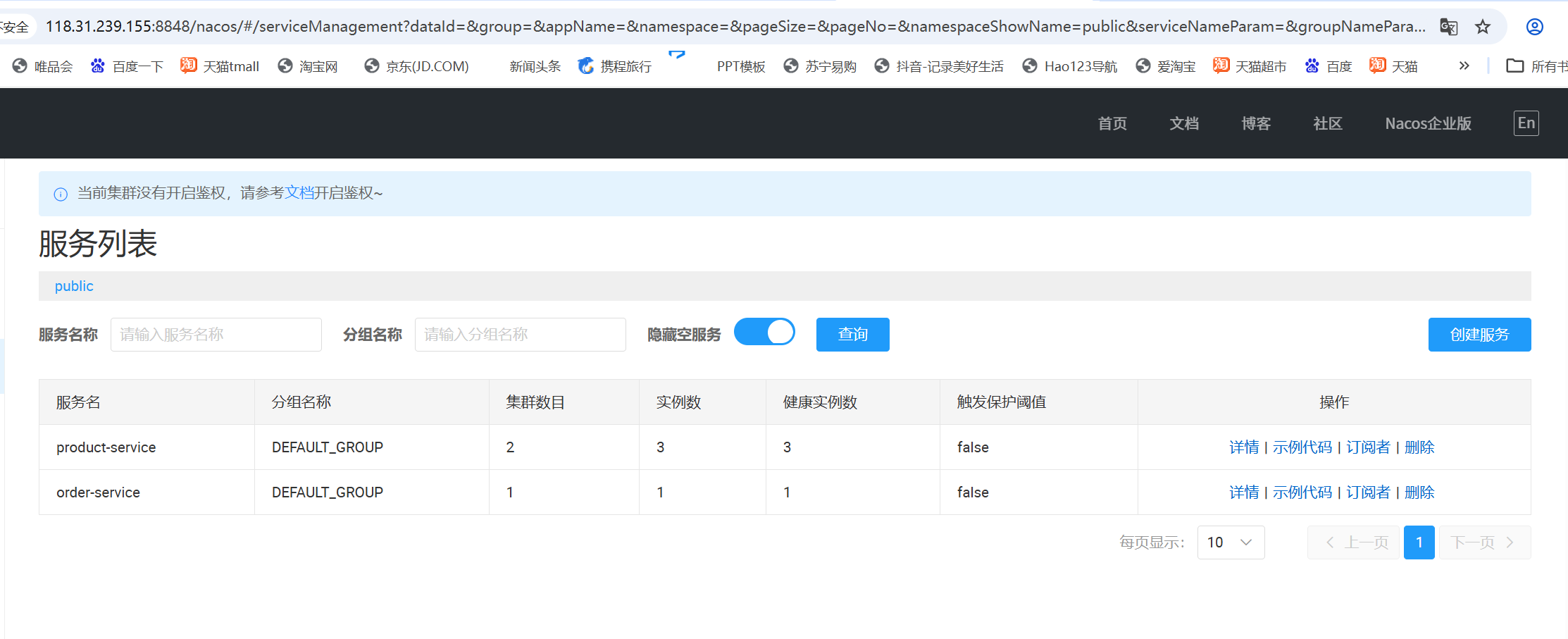This screenshot has height=639, width=1568.
Task: Click the 服务列表 page heading
Action: [x=98, y=244]
